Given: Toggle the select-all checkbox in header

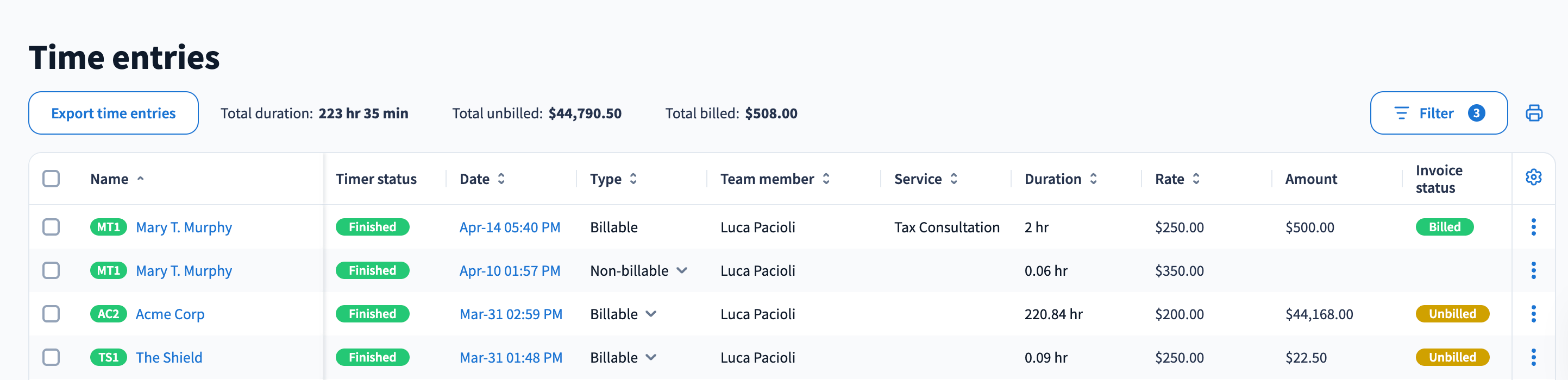Looking at the screenshot, I should [x=51, y=179].
